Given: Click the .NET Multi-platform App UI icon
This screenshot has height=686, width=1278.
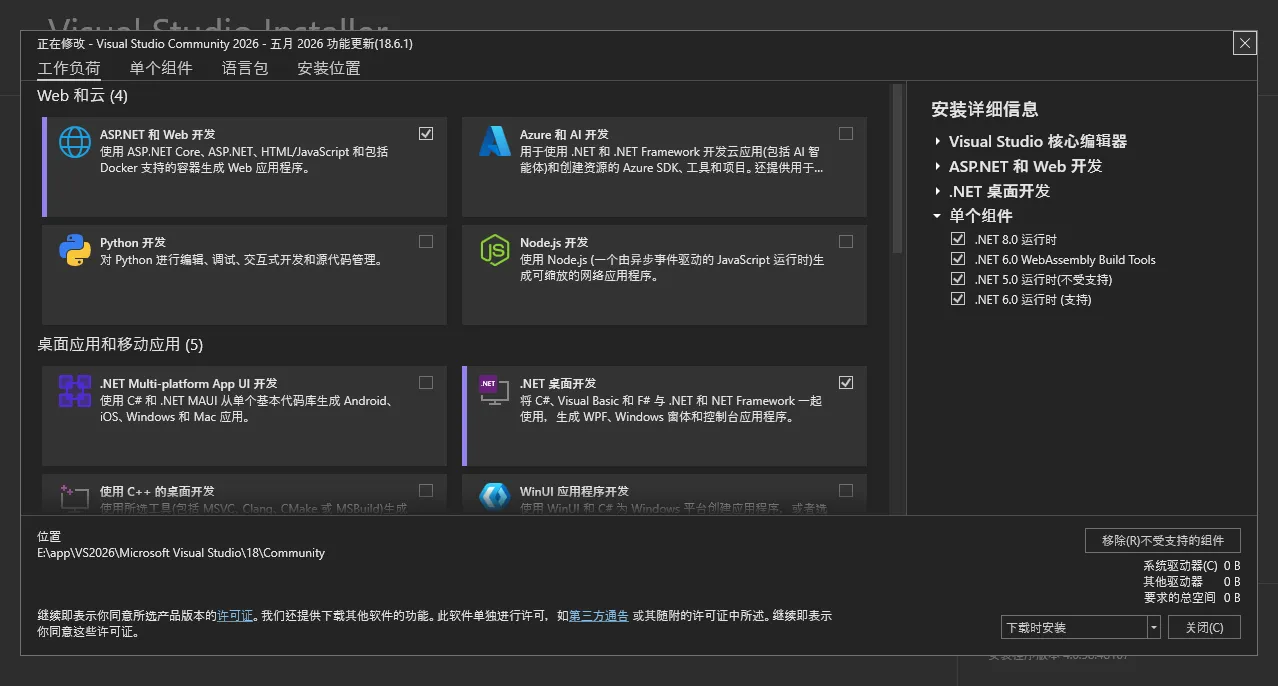Looking at the screenshot, I should pyautogui.click(x=75, y=391).
